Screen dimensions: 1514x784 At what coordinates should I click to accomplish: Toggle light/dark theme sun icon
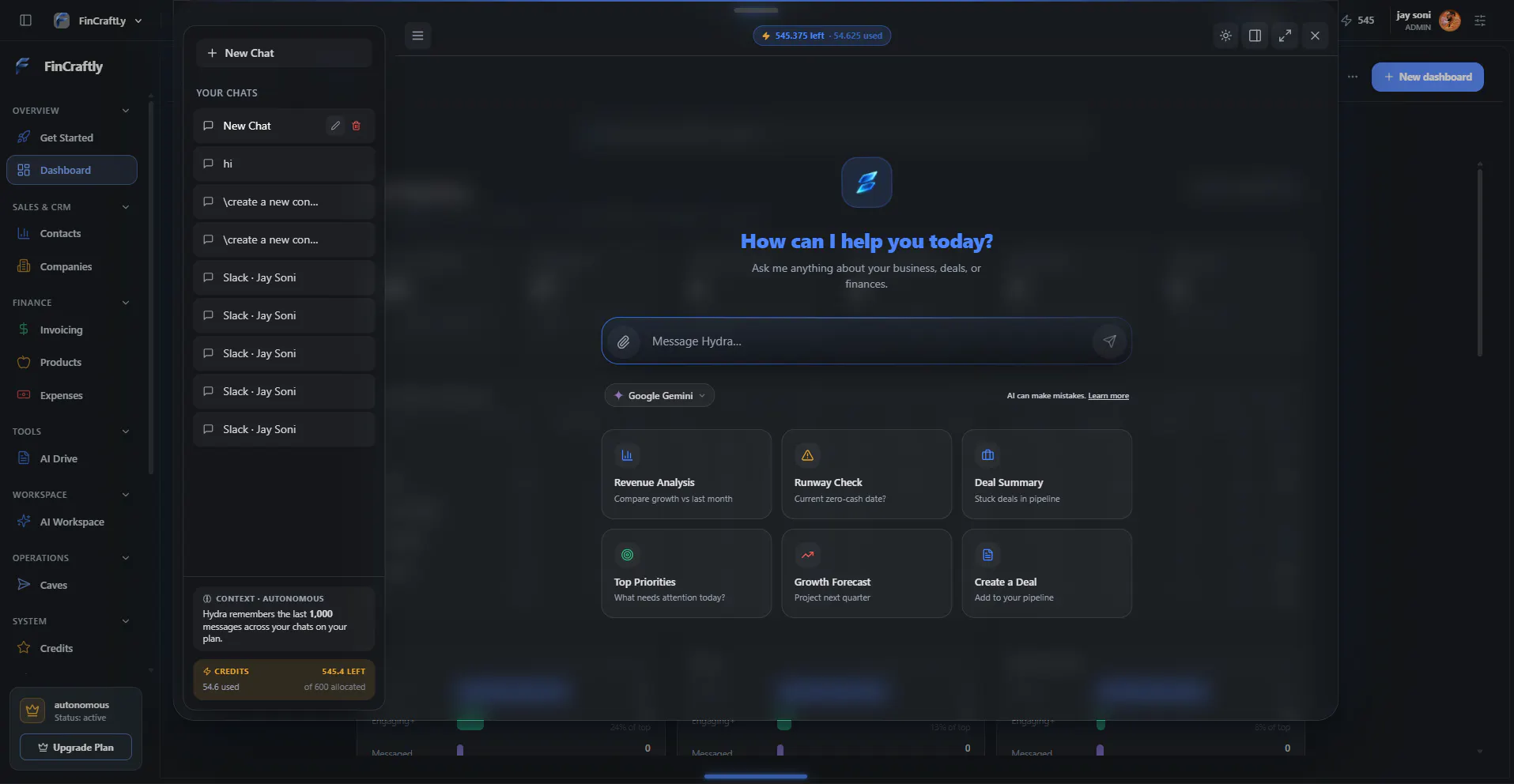tap(1225, 36)
